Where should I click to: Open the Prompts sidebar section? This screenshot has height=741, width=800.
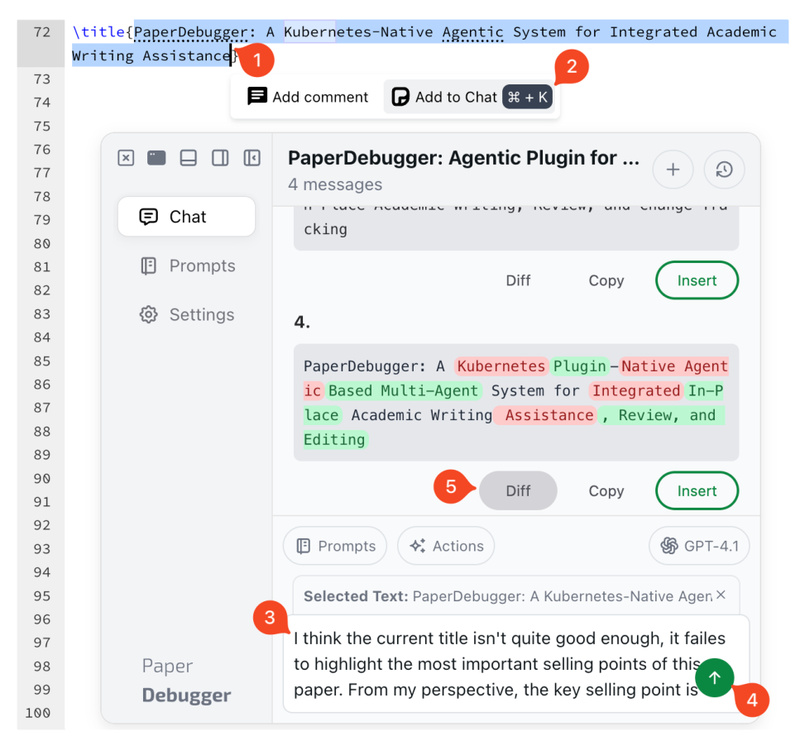(189, 266)
